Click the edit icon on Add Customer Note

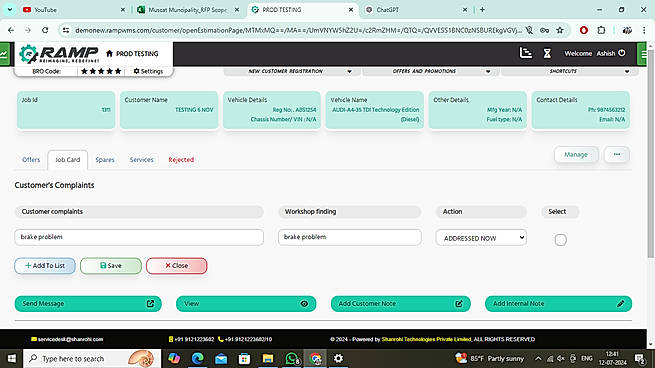coord(459,304)
